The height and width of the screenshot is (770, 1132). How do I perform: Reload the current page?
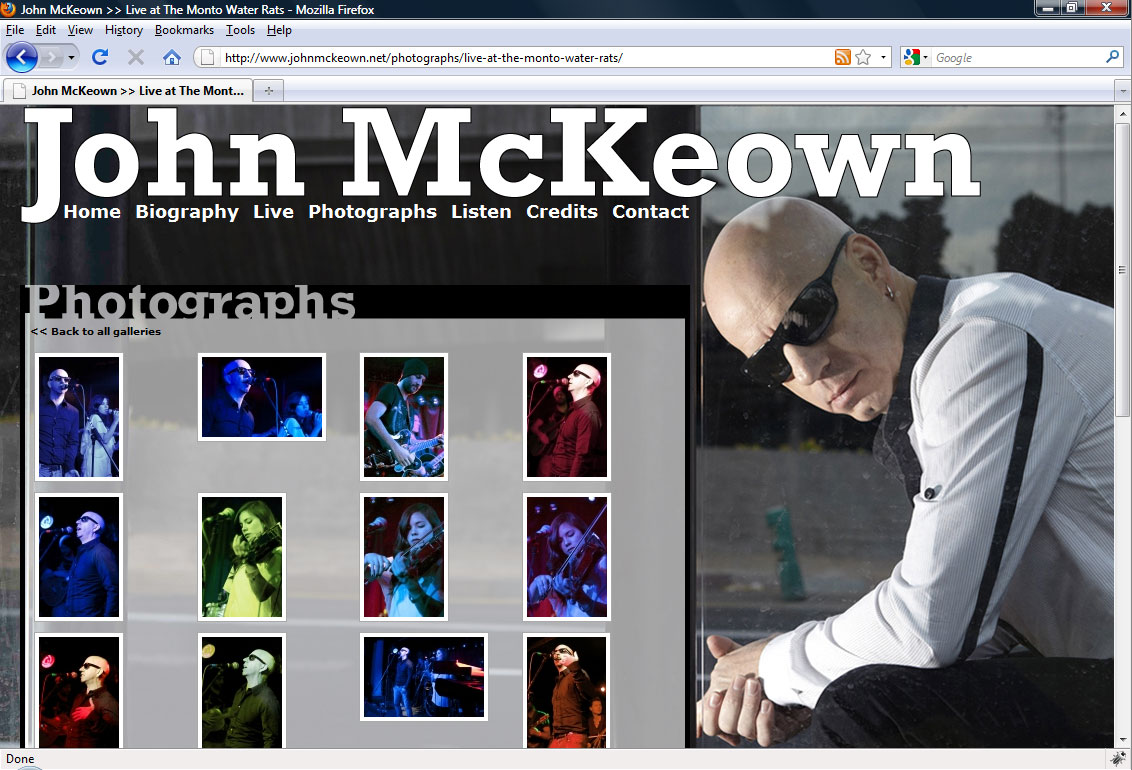100,57
